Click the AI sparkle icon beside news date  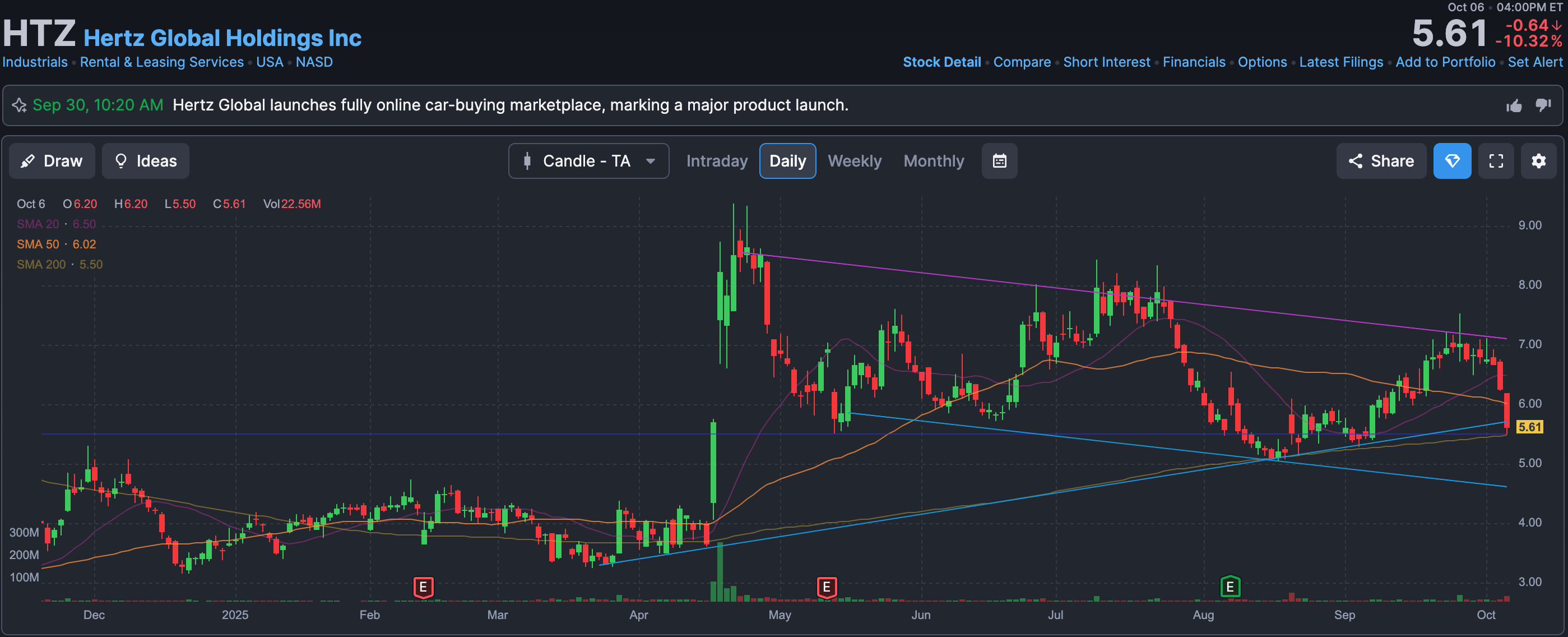point(20,105)
